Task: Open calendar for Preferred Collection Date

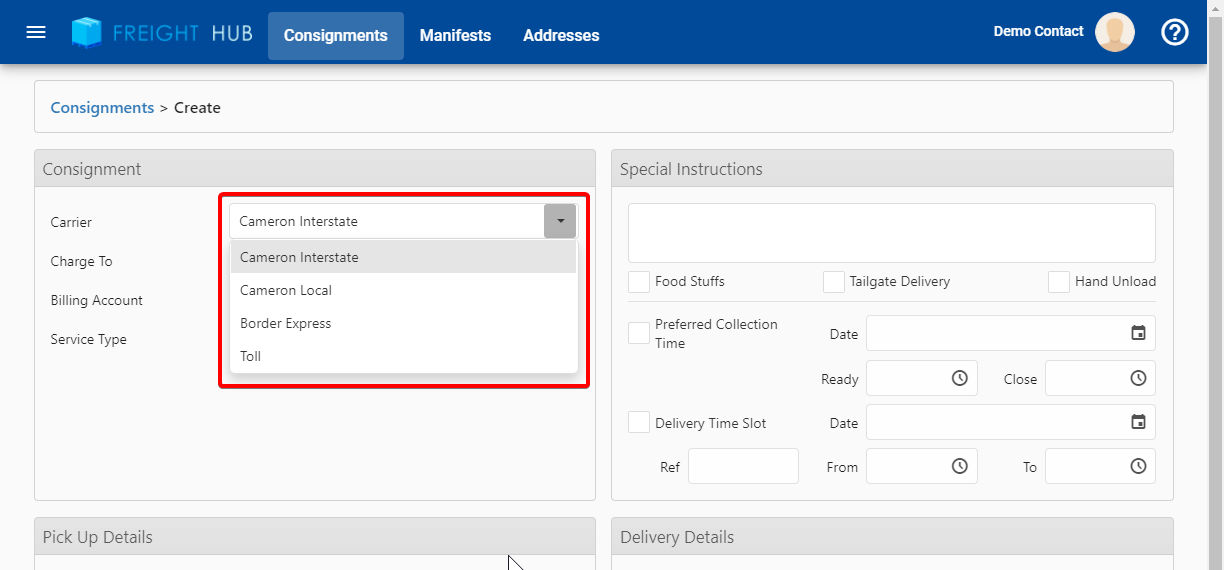Action: click(1138, 333)
